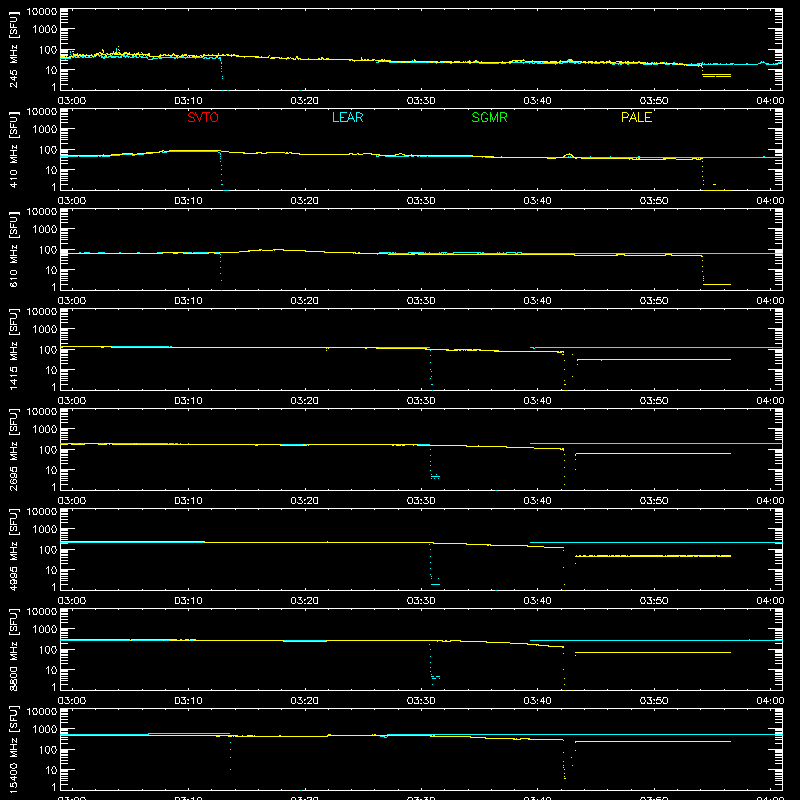The image size is (800, 800).
Task: Click the 04:00 time label below the 245 MHz plot
Action: [x=770, y=101]
